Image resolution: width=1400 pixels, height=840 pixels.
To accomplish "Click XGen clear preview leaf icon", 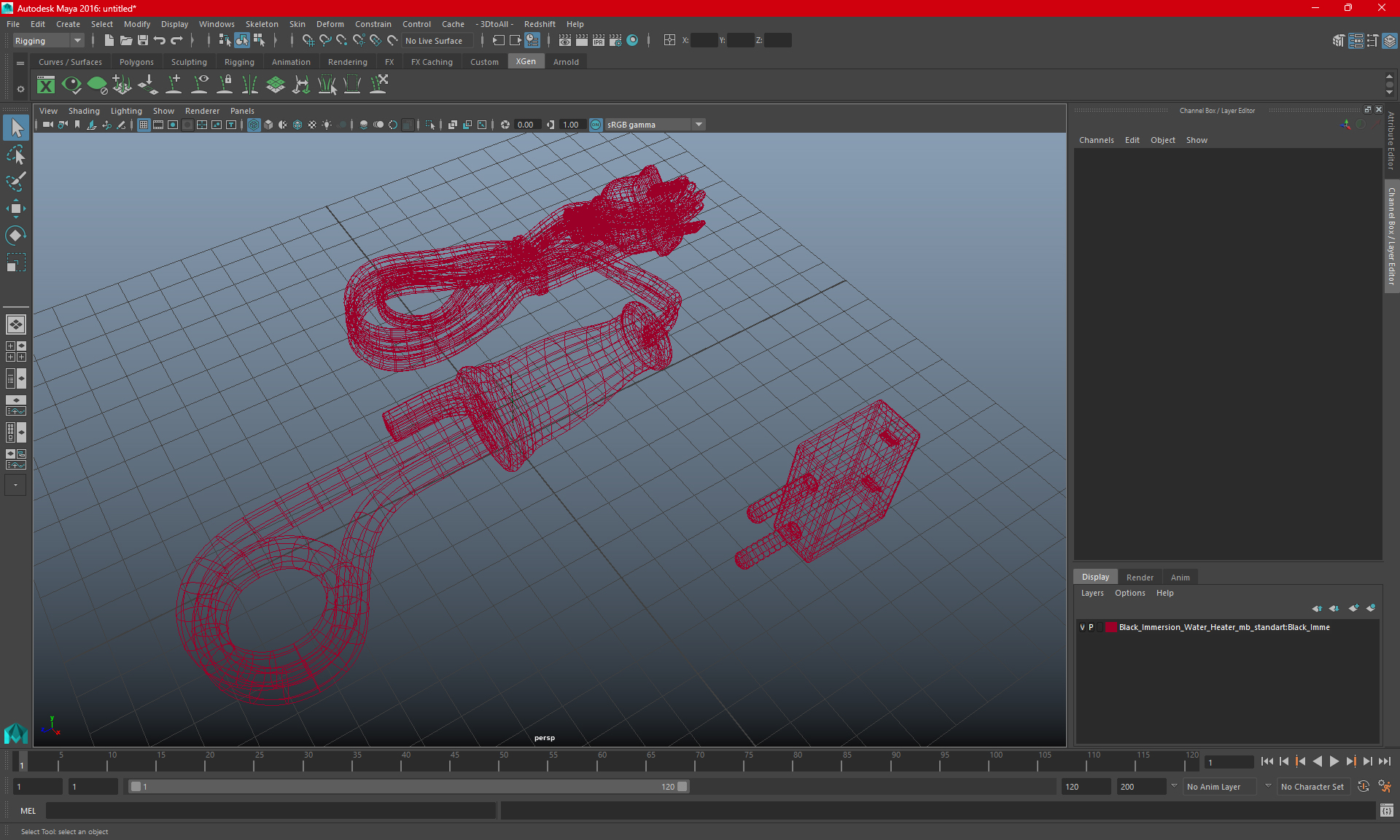I will pyautogui.click(x=97, y=85).
